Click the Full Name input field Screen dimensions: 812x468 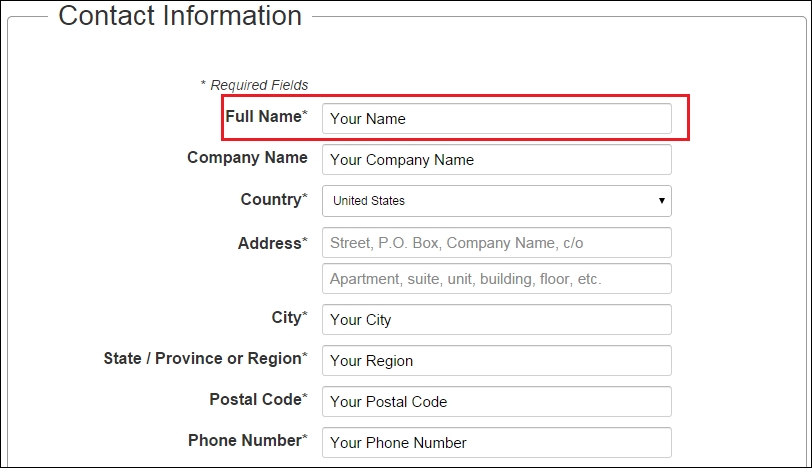(x=496, y=118)
